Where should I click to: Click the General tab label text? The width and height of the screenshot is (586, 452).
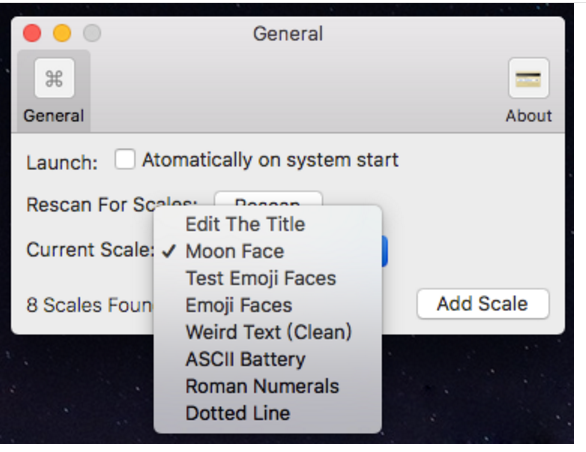tap(53, 116)
